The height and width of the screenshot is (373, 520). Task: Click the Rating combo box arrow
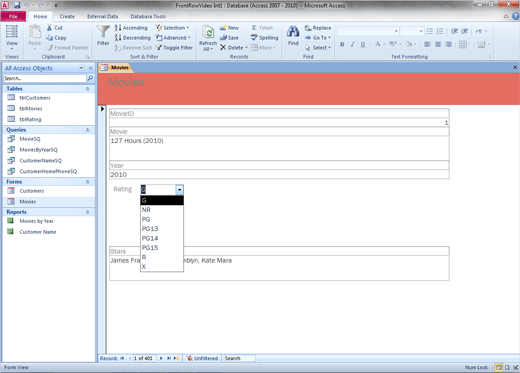179,190
